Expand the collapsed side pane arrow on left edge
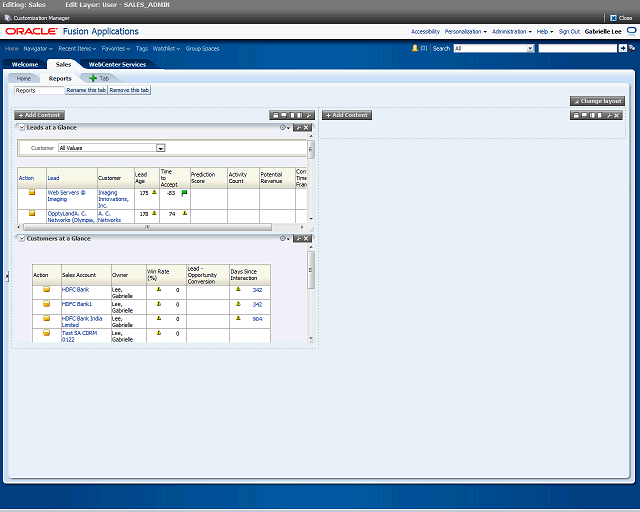Image resolution: width=640 pixels, height=512 pixels. [x=7, y=276]
